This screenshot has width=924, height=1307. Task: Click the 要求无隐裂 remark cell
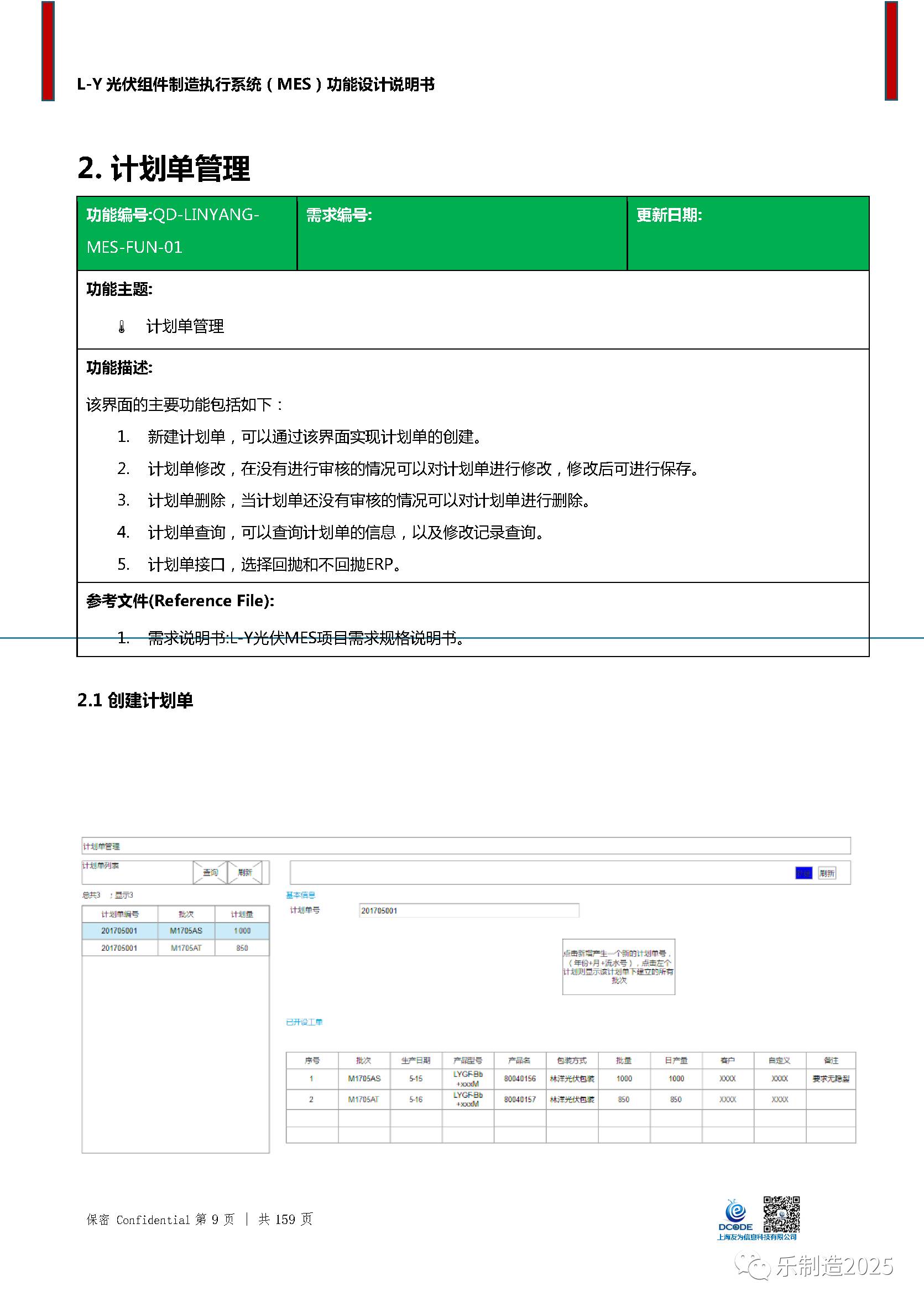click(x=831, y=1079)
